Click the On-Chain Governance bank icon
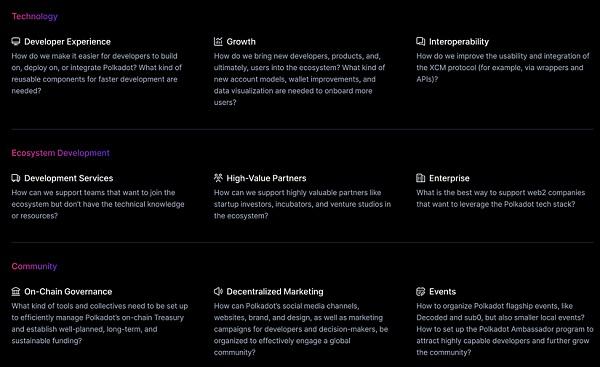Viewport: 600px width, 367px height. coord(16,292)
